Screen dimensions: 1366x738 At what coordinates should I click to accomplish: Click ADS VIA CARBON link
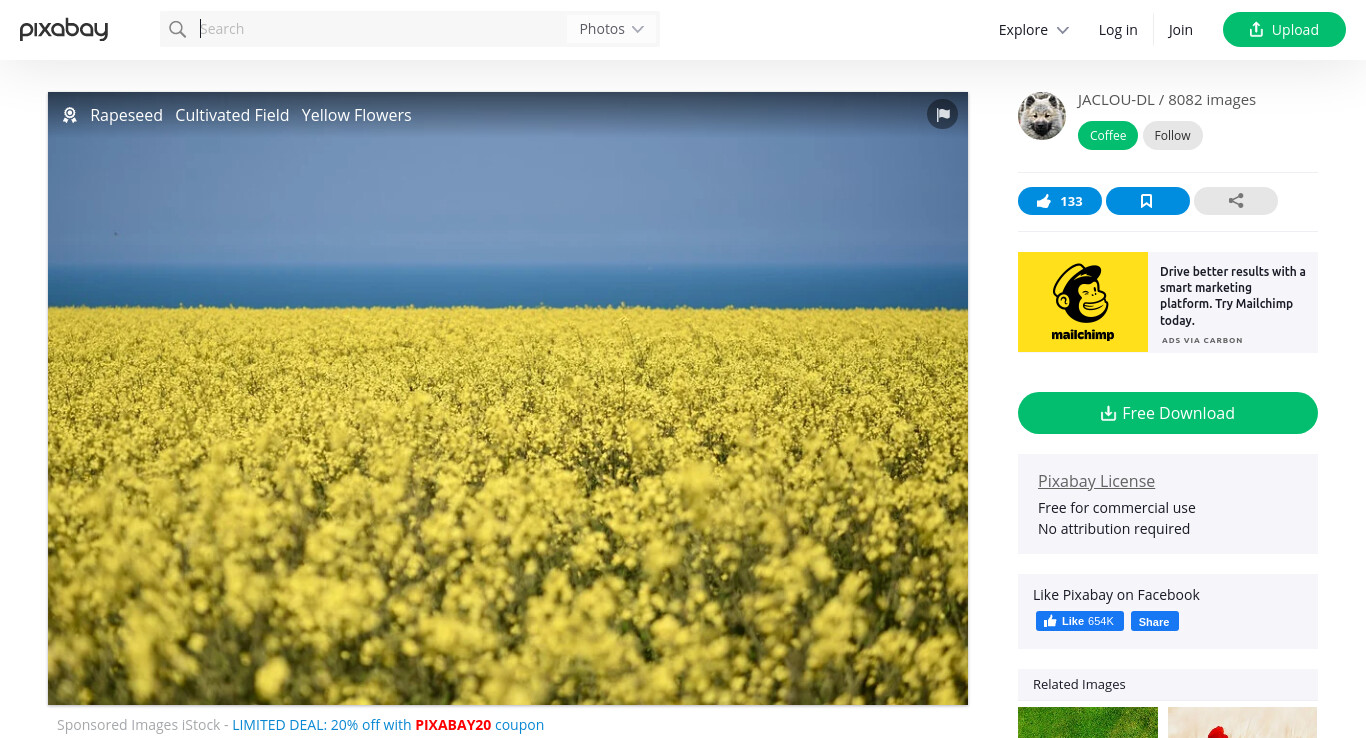(1202, 340)
